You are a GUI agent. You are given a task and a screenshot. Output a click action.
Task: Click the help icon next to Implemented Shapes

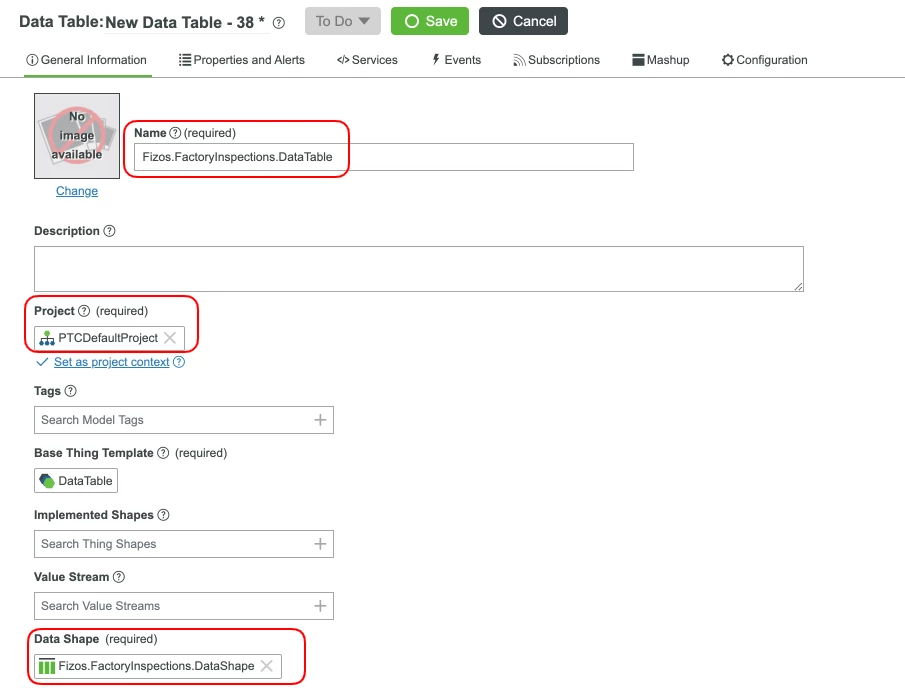click(163, 515)
